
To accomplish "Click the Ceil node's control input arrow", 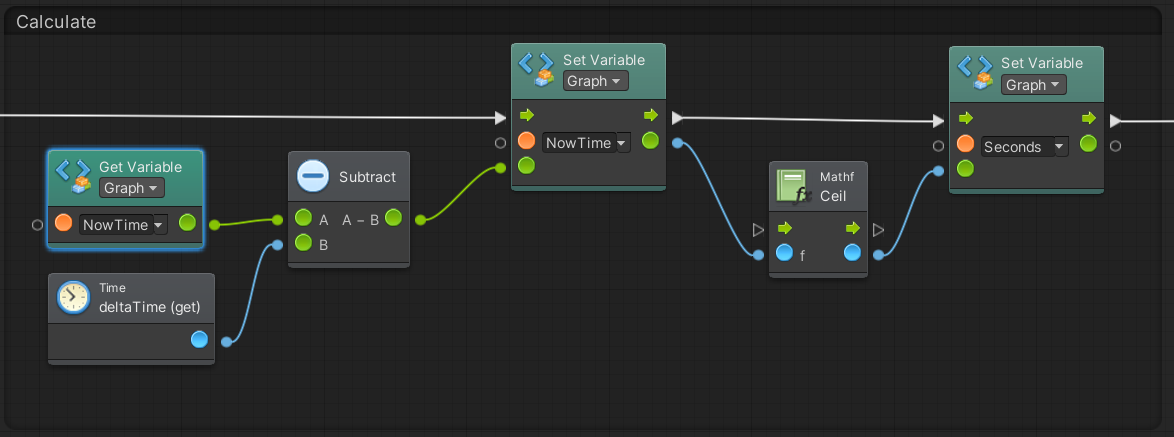I will [x=785, y=227].
